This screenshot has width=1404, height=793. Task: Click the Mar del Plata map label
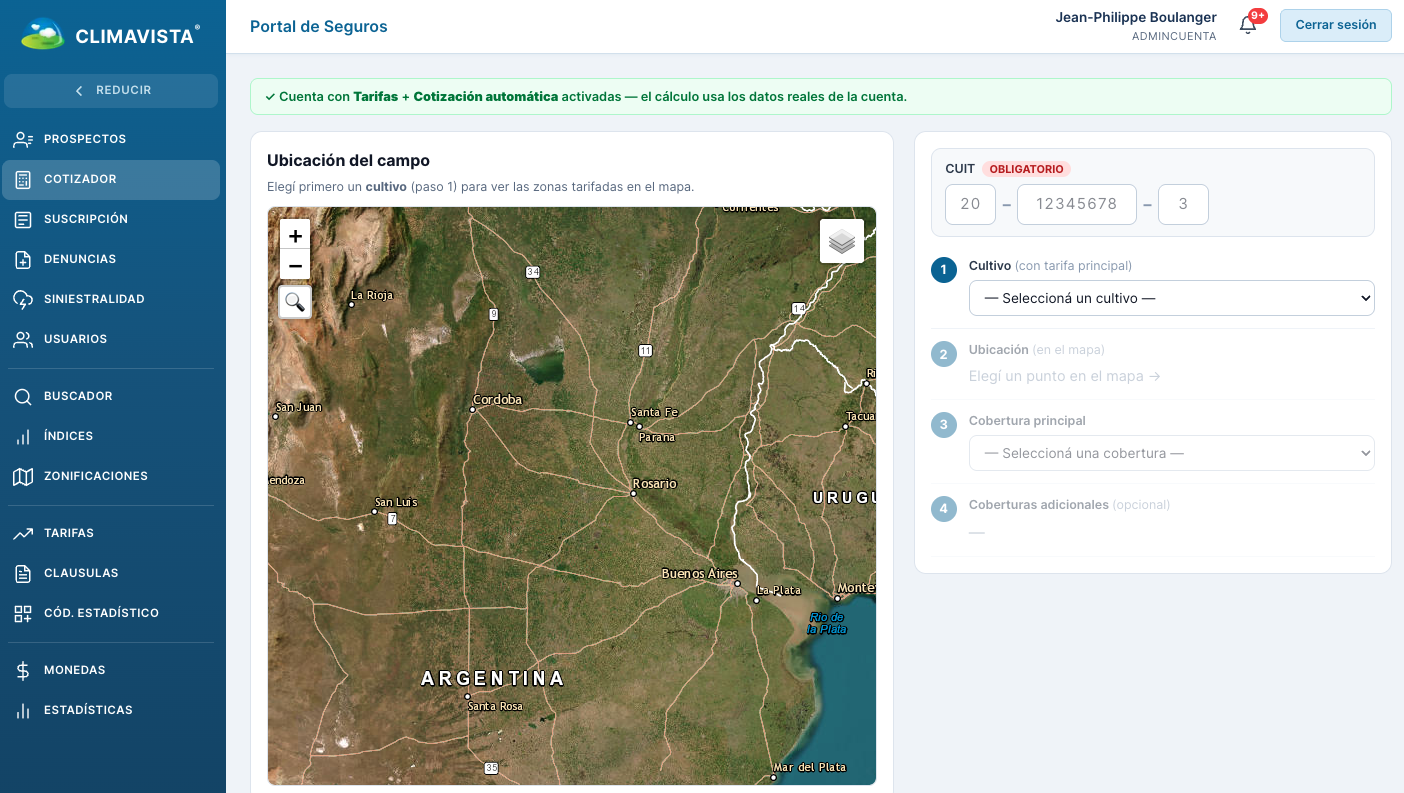pos(809,767)
